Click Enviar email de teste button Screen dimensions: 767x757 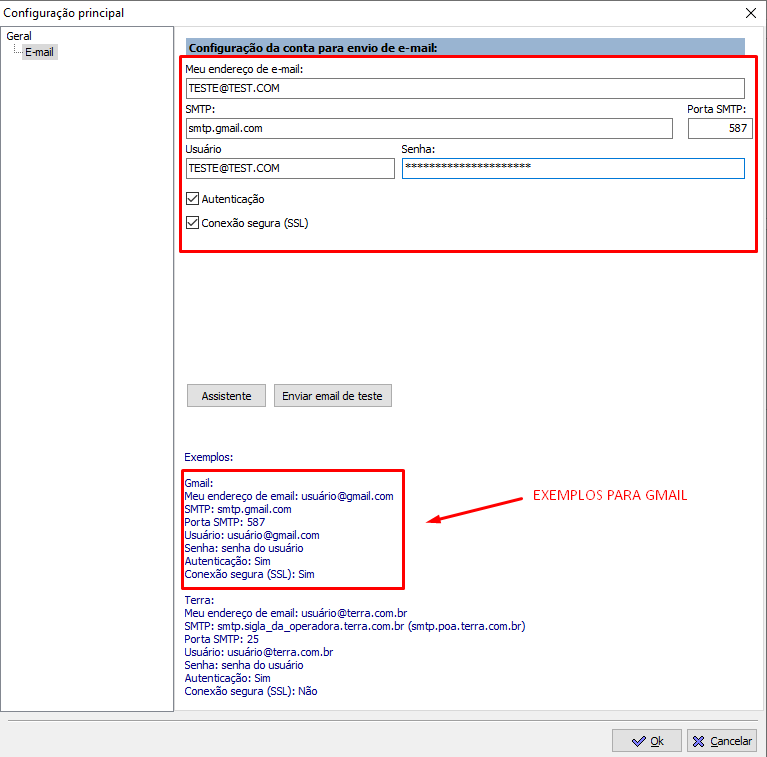coord(333,396)
